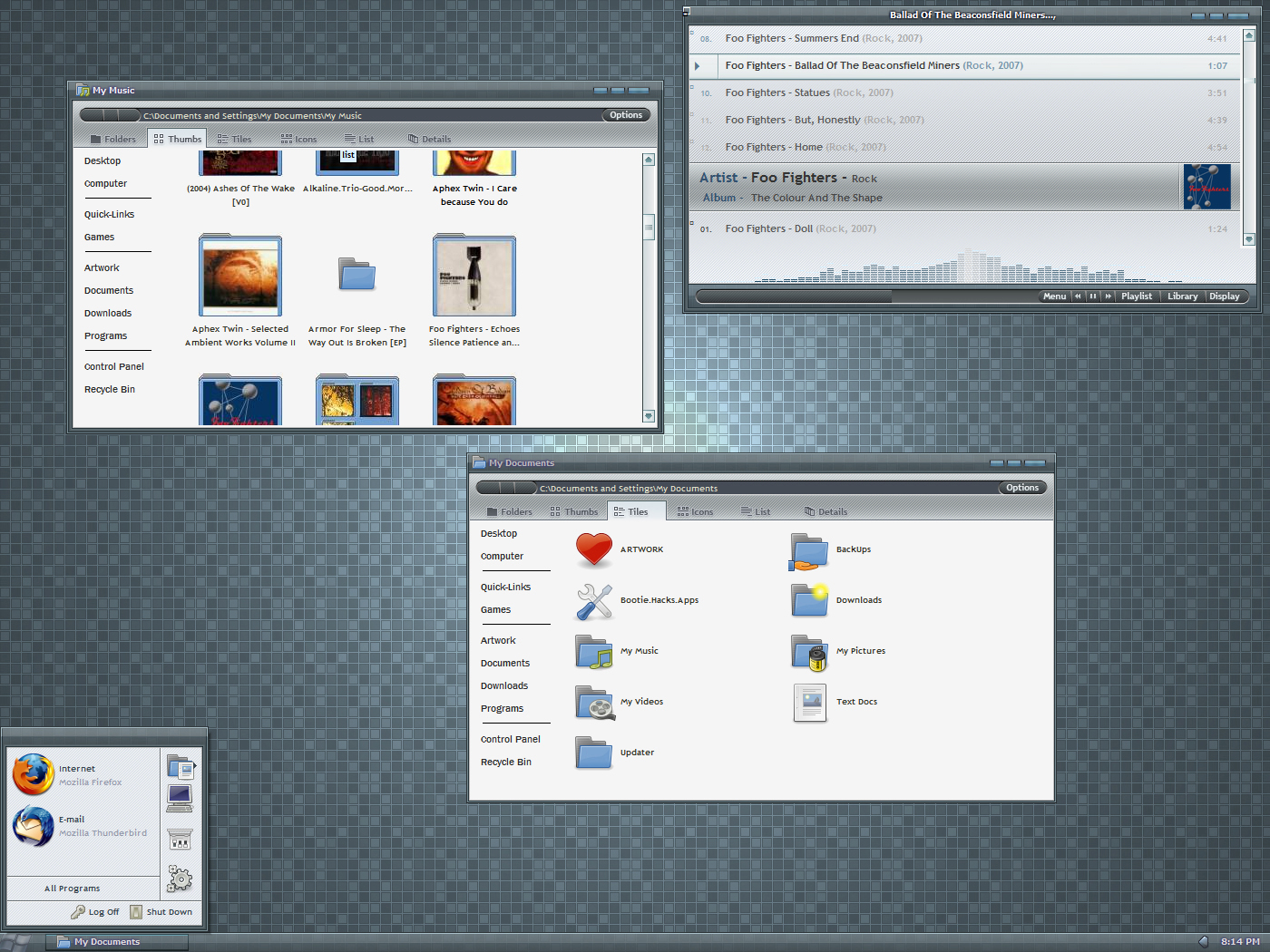The height and width of the screenshot is (952, 1270).
Task: Open the music player Menu button
Action: pyautogui.click(x=1054, y=296)
